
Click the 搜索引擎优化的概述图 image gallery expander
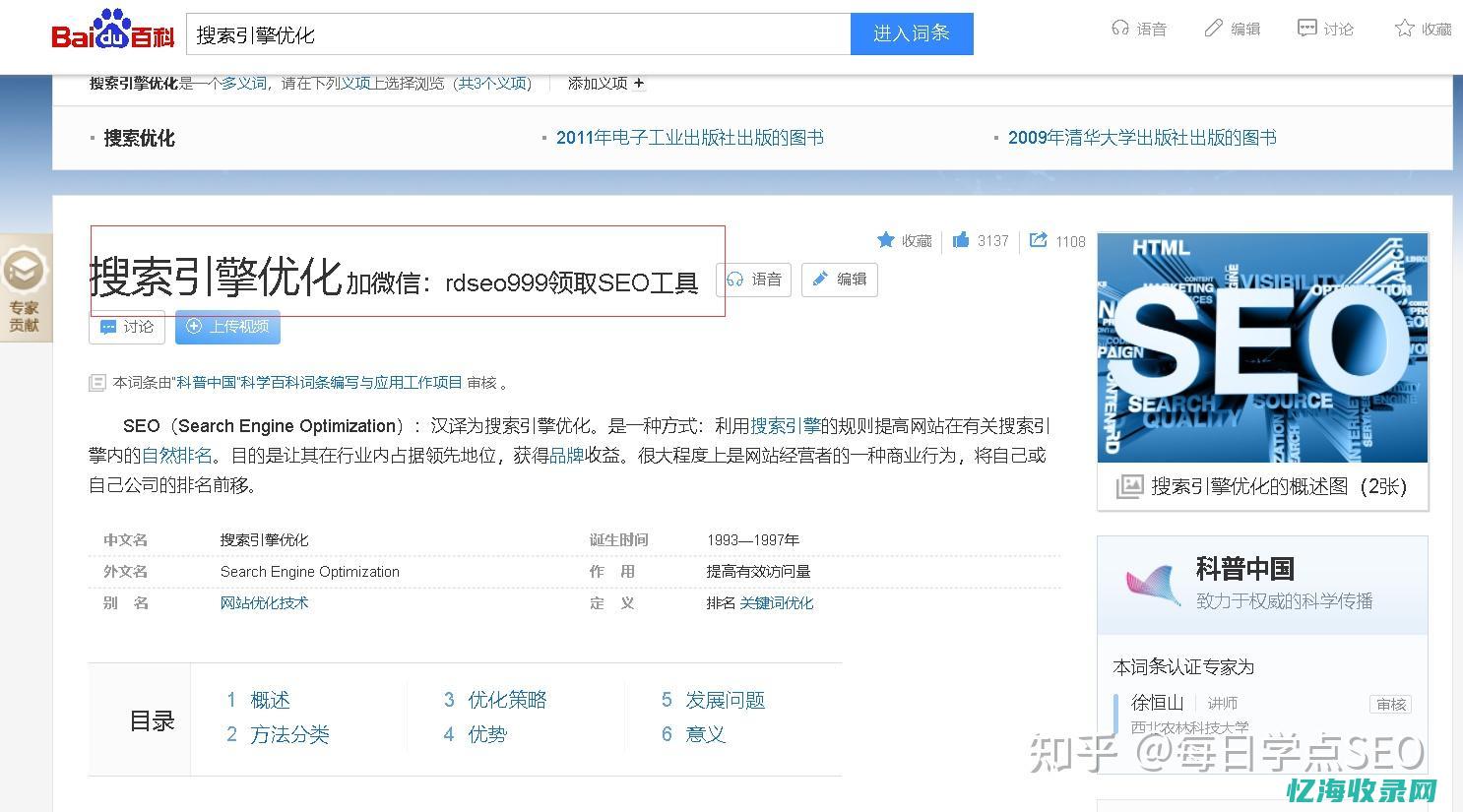[1261, 486]
